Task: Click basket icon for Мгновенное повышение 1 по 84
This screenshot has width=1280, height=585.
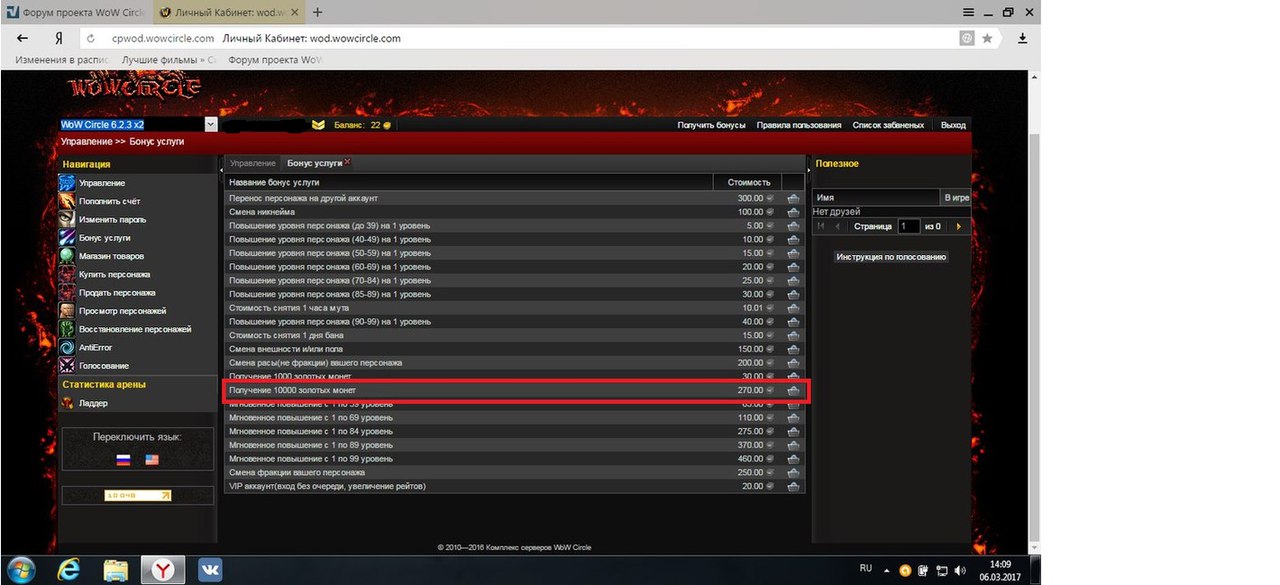Action: (x=793, y=431)
